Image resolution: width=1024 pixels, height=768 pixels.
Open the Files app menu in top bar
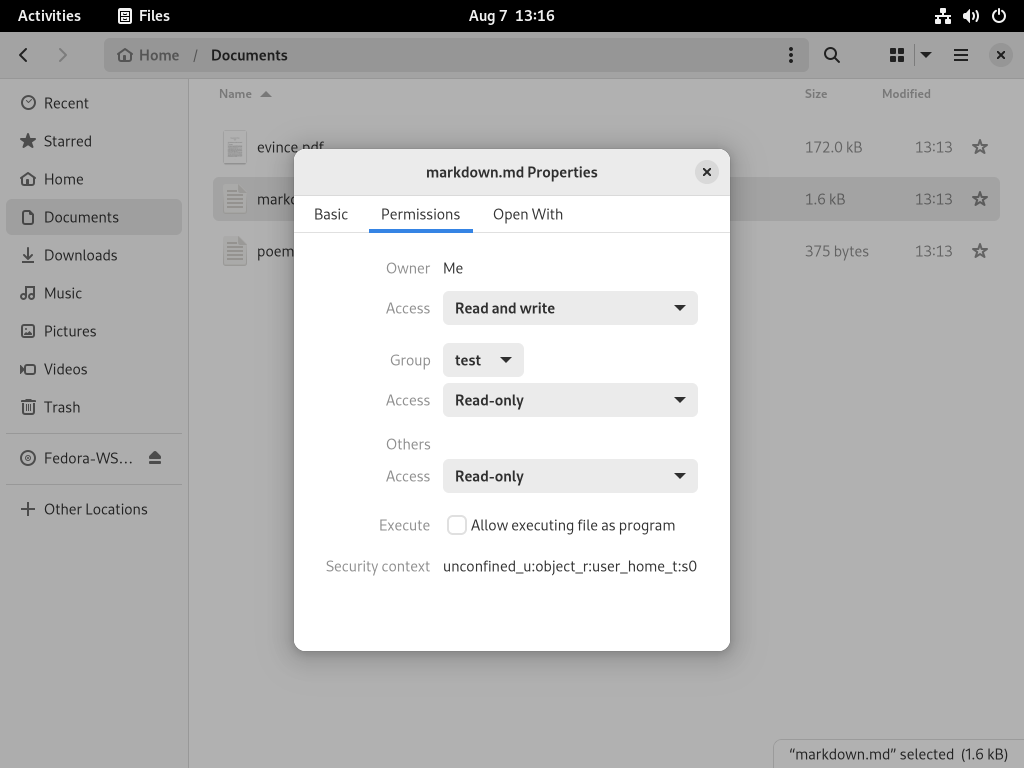click(x=144, y=16)
